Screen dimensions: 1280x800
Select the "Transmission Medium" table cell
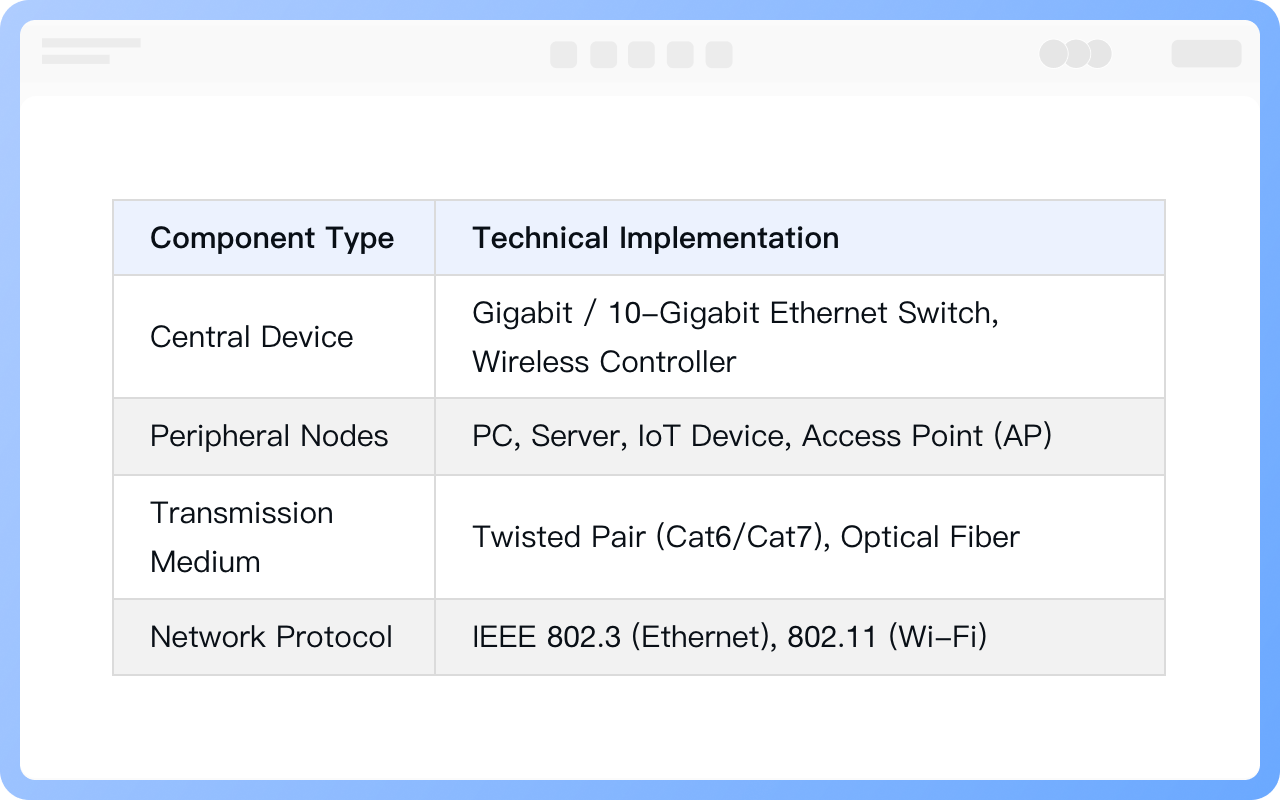point(242,537)
